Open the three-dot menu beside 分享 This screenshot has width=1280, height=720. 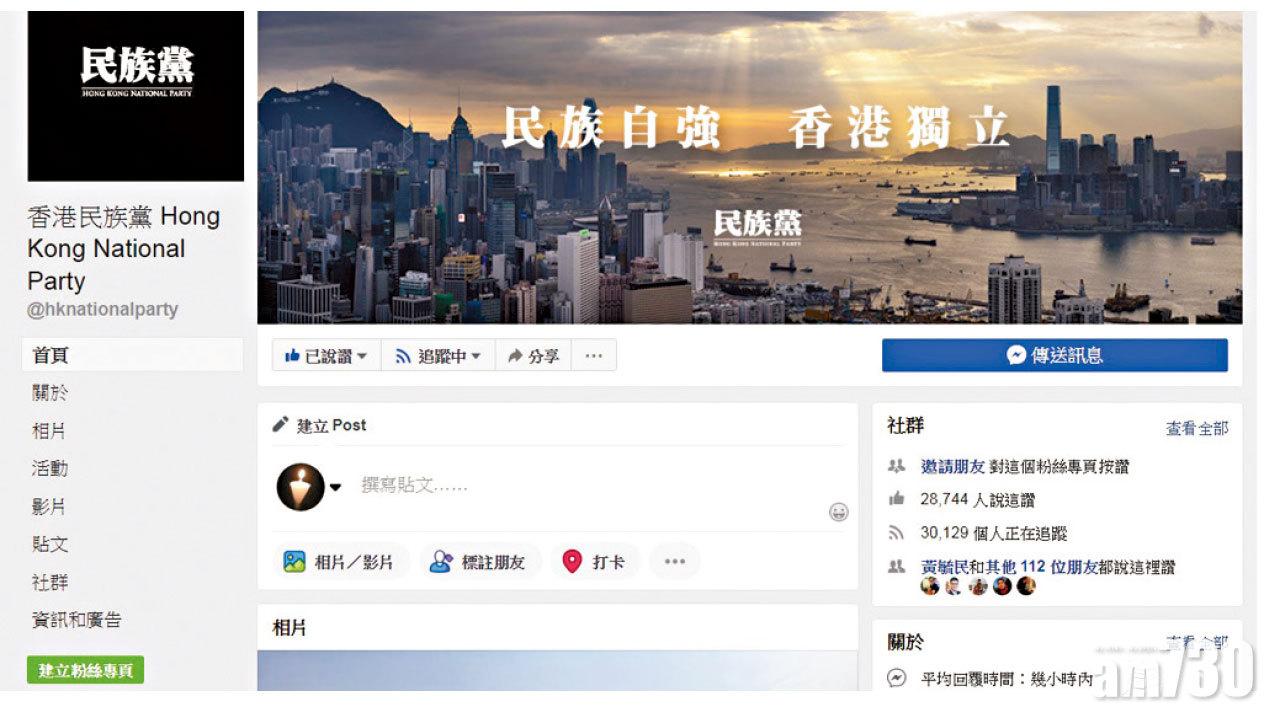(594, 355)
